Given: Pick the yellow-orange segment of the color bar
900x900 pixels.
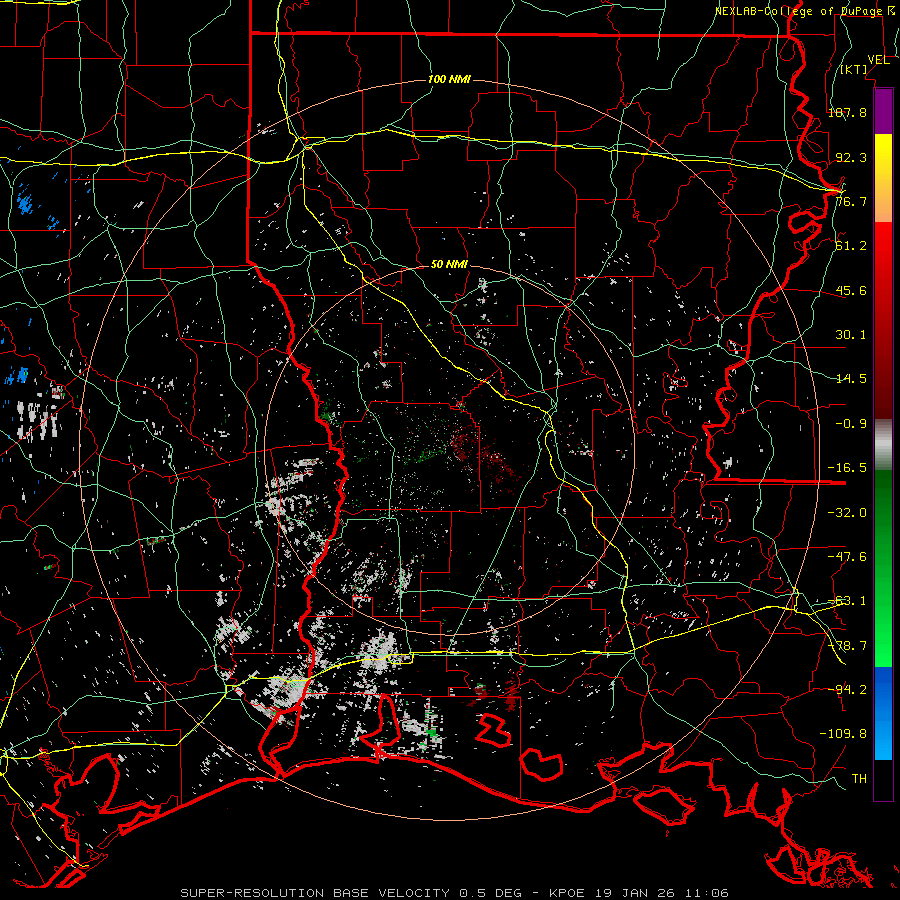Looking at the screenshot, I should tap(883, 178).
